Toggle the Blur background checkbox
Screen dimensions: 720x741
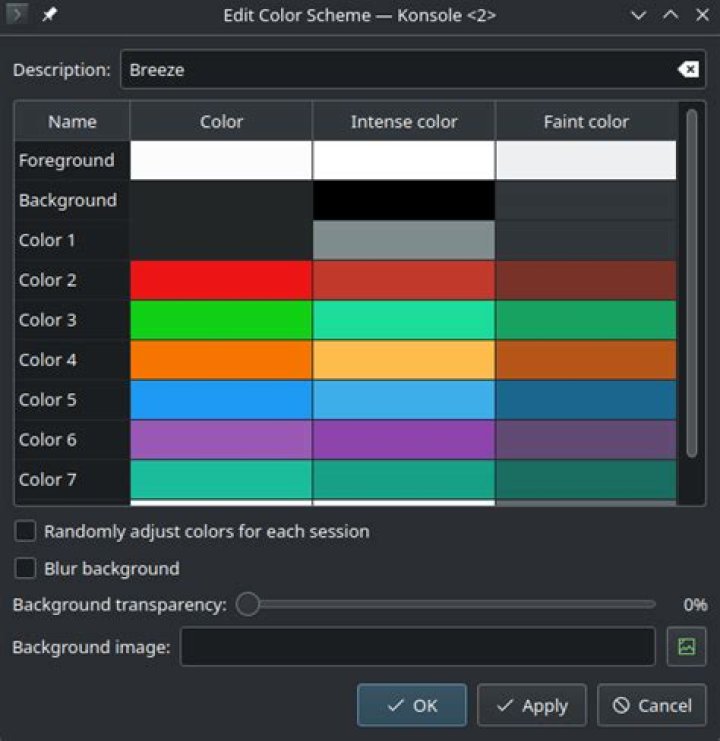(x=26, y=568)
